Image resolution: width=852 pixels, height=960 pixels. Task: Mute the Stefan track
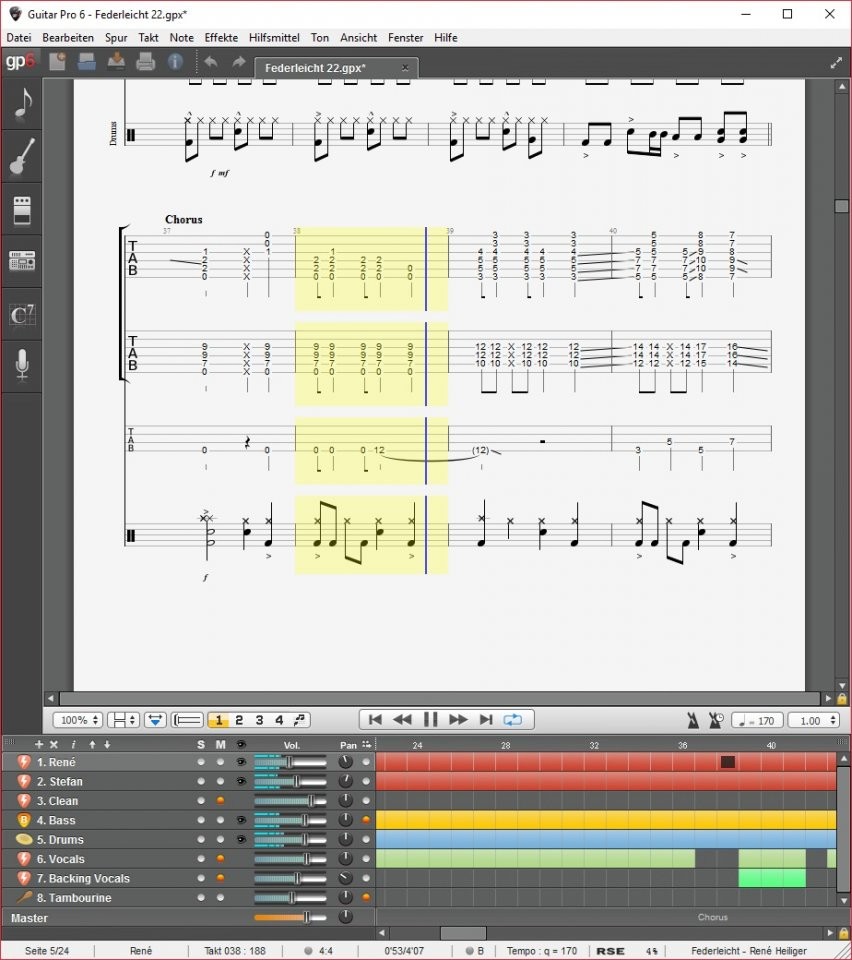tap(220, 781)
